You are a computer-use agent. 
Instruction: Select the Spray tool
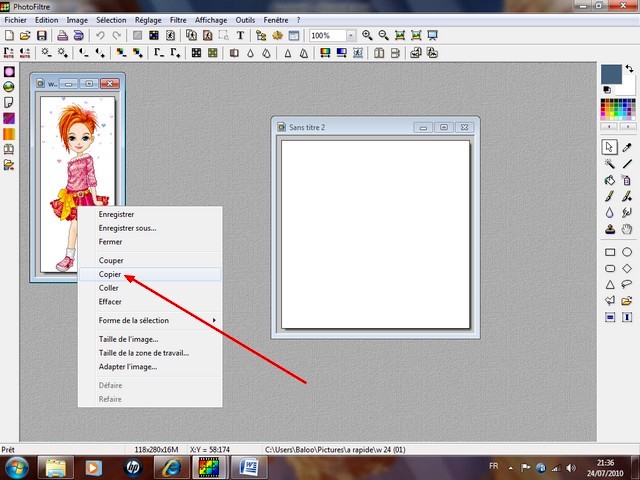[x=627, y=180]
